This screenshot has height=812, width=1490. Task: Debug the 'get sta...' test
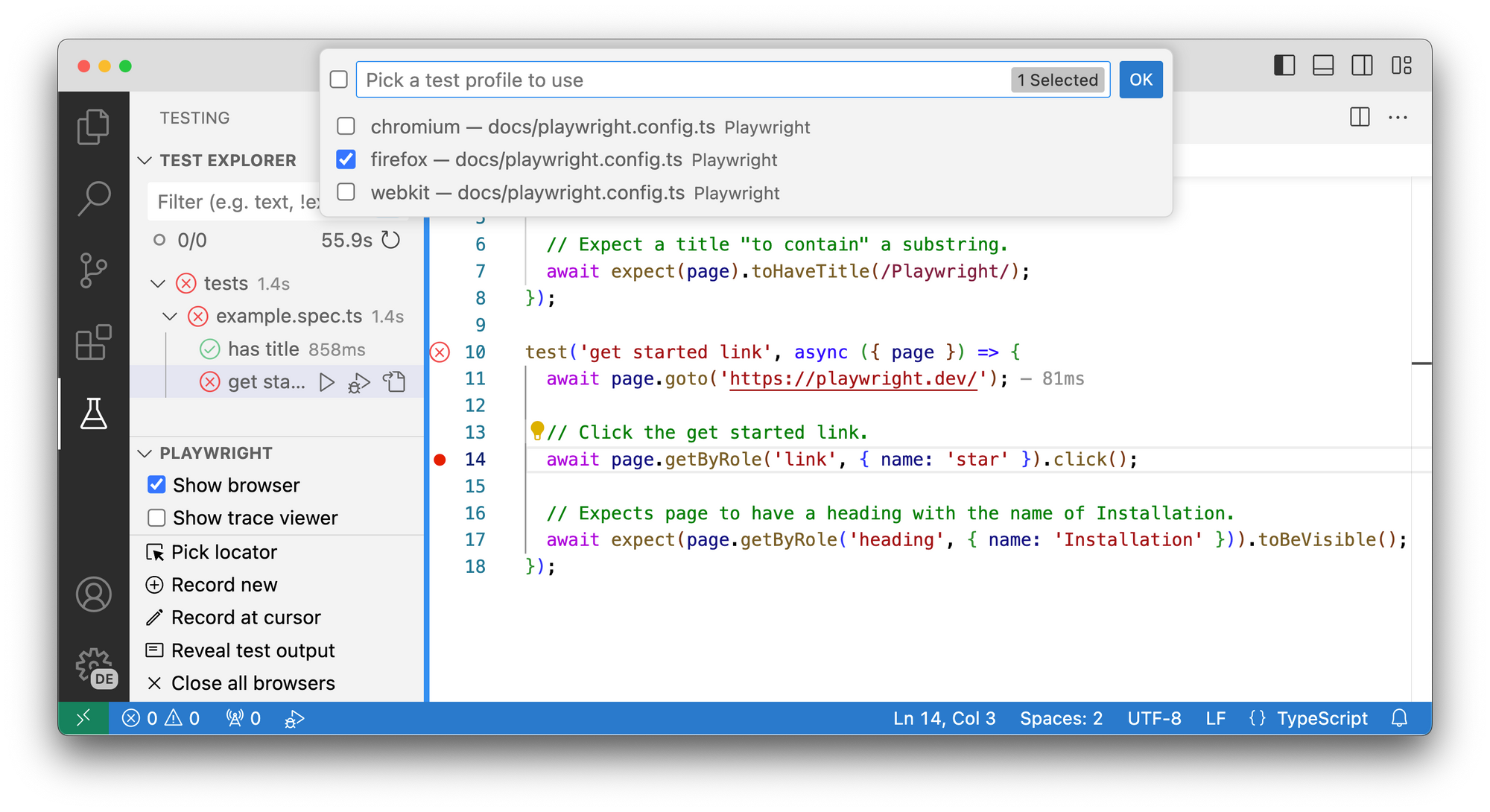tap(359, 382)
